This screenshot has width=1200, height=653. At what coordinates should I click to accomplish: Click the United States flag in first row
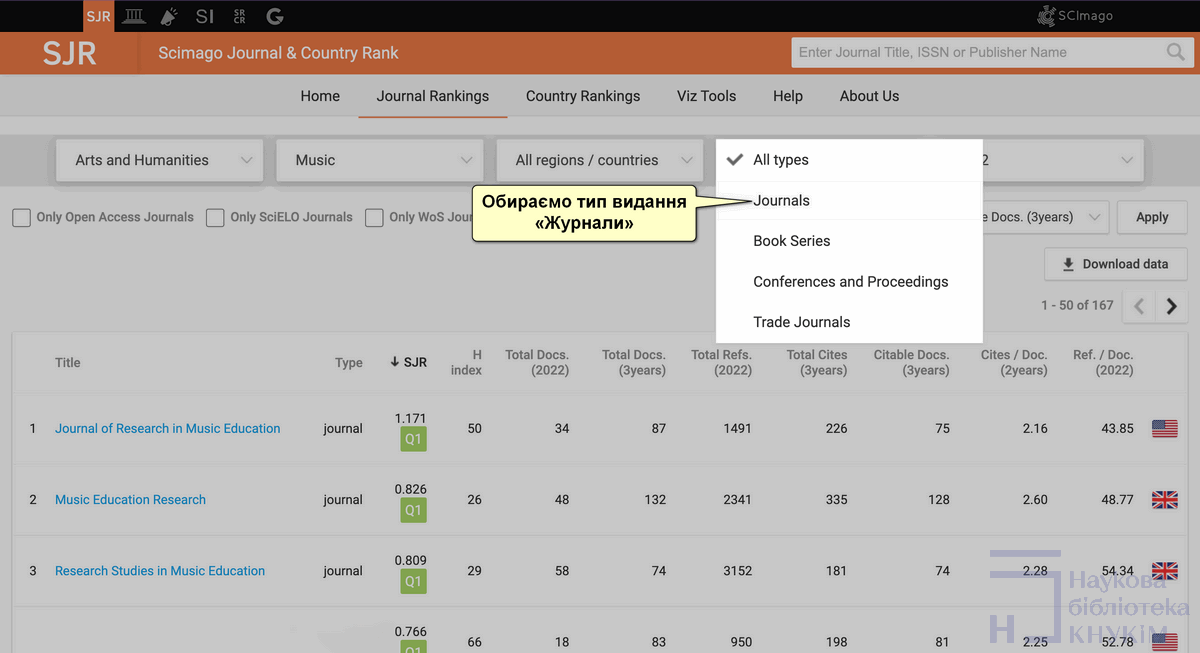pos(1164,428)
